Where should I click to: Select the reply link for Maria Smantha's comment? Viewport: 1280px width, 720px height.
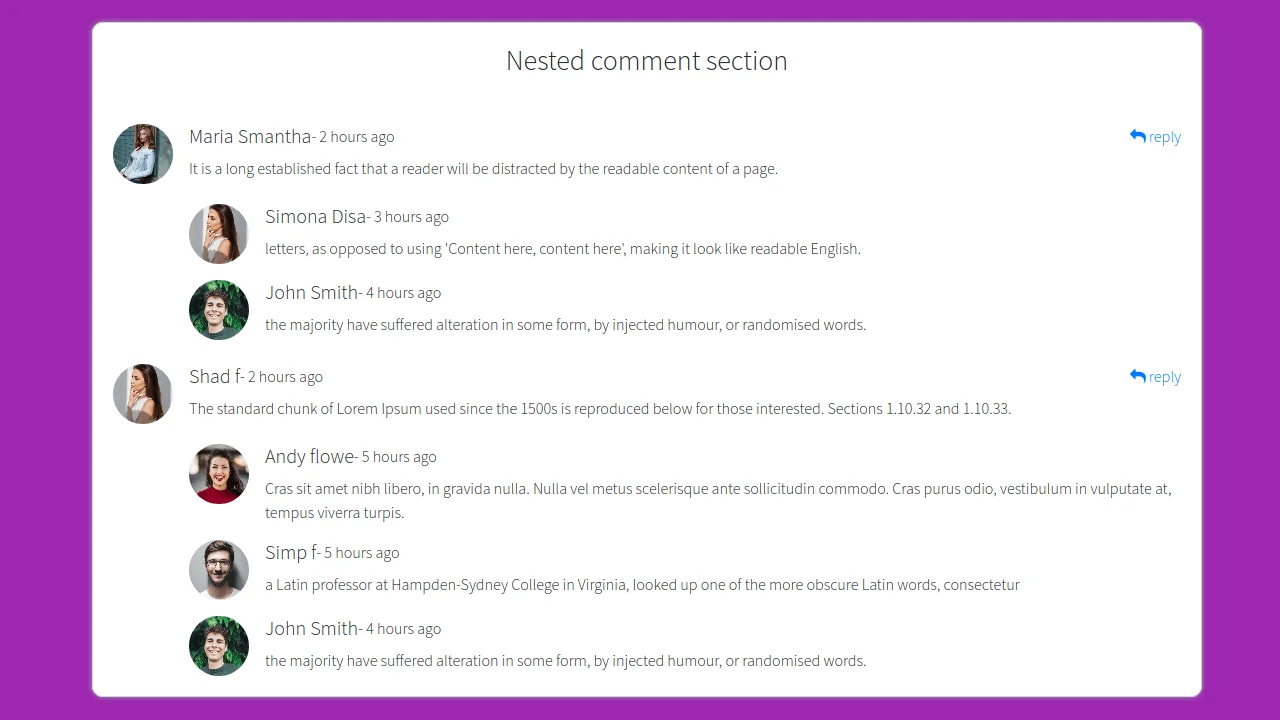[1165, 136]
